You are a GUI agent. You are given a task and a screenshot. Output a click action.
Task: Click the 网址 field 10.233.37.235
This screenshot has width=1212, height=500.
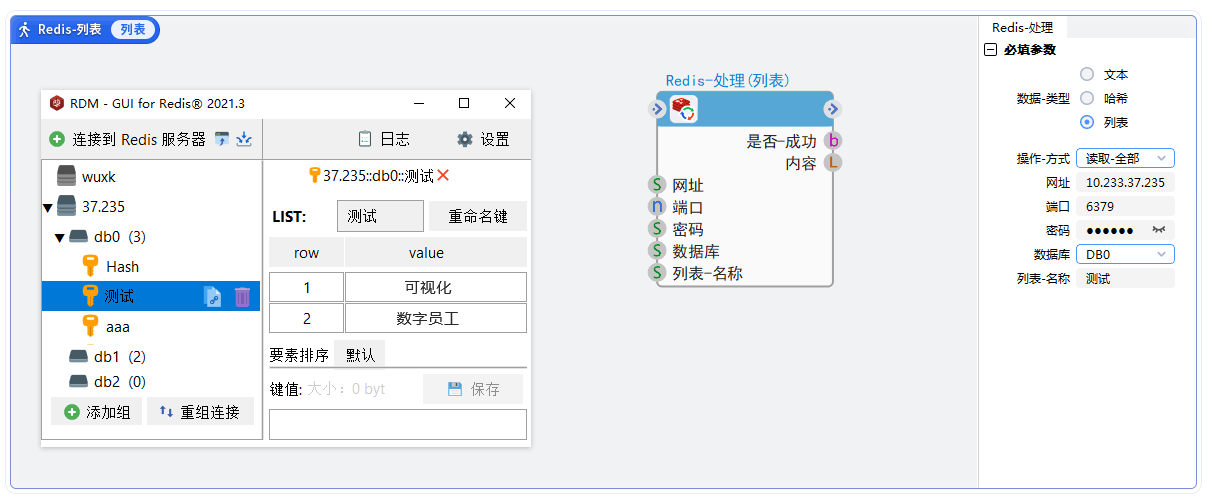pyautogui.click(x=1125, y=183)
